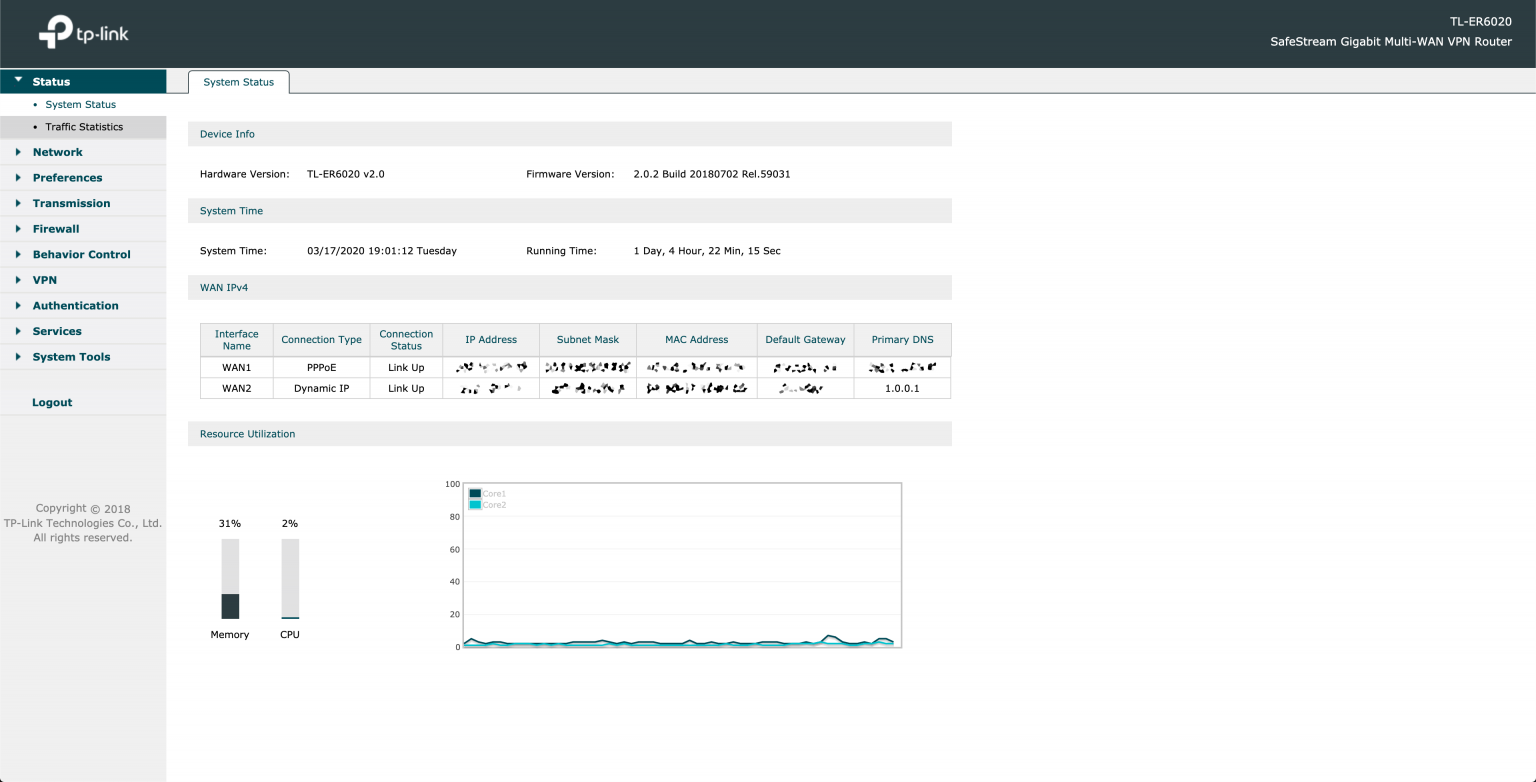Click the CPU core utilization chart
Viewport: 1536px width, 782px height.
click(683, 565)
